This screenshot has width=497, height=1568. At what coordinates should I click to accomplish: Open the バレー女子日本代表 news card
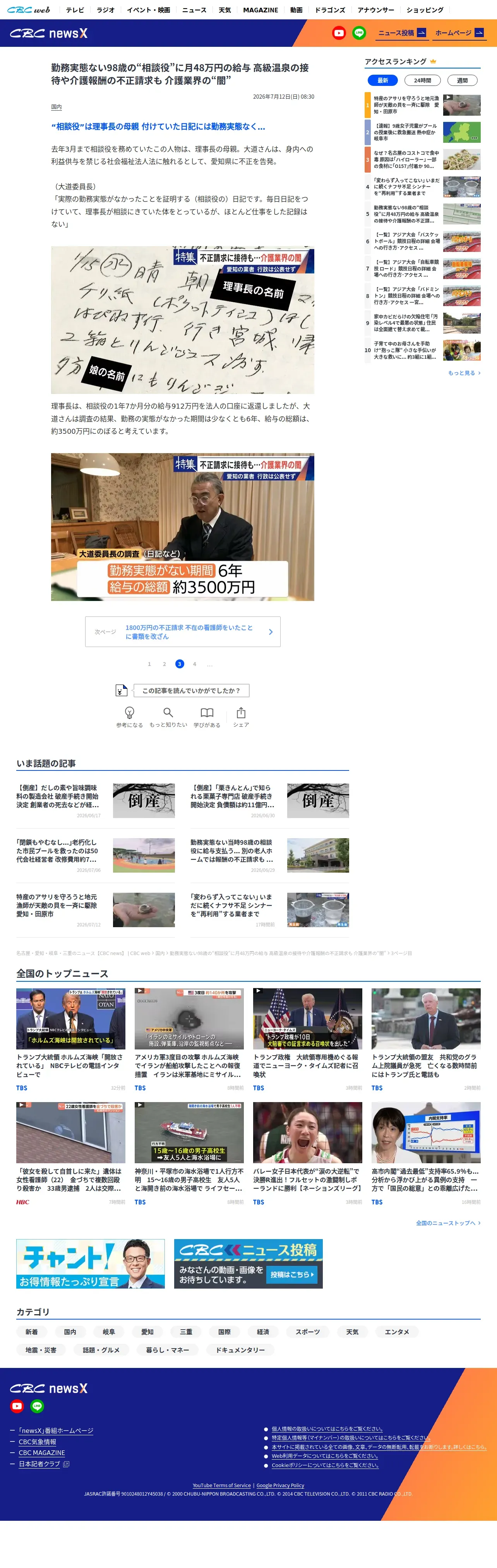(x=308, y=1154)
